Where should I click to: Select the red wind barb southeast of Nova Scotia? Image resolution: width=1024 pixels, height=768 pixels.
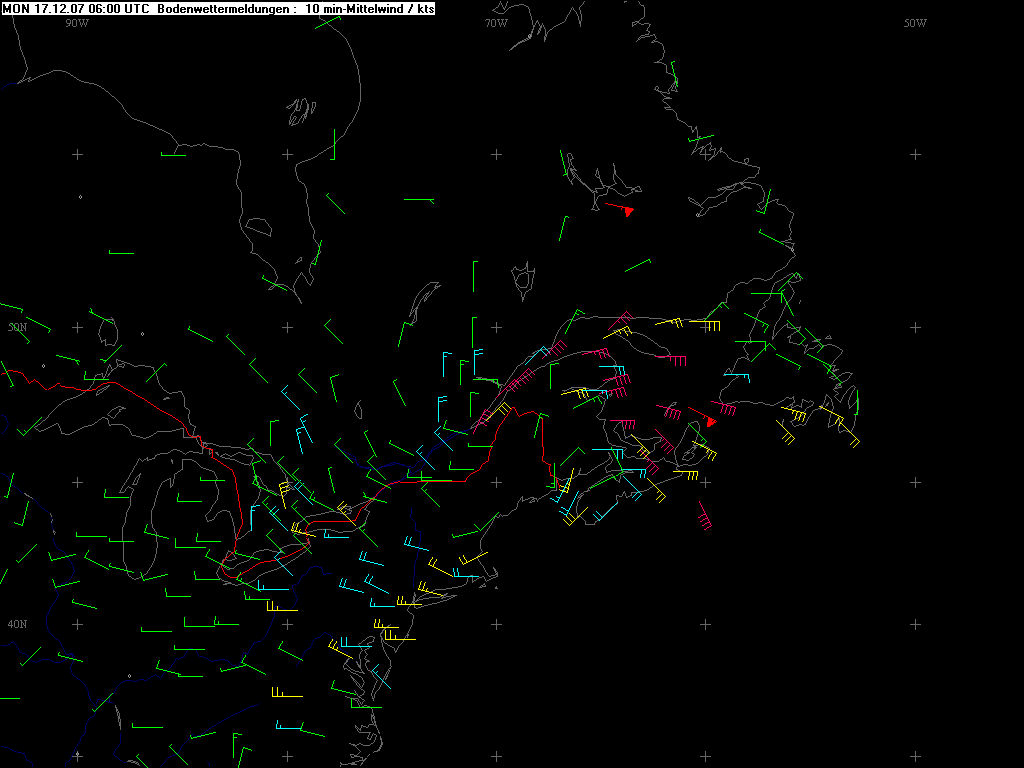click(705, 517)
